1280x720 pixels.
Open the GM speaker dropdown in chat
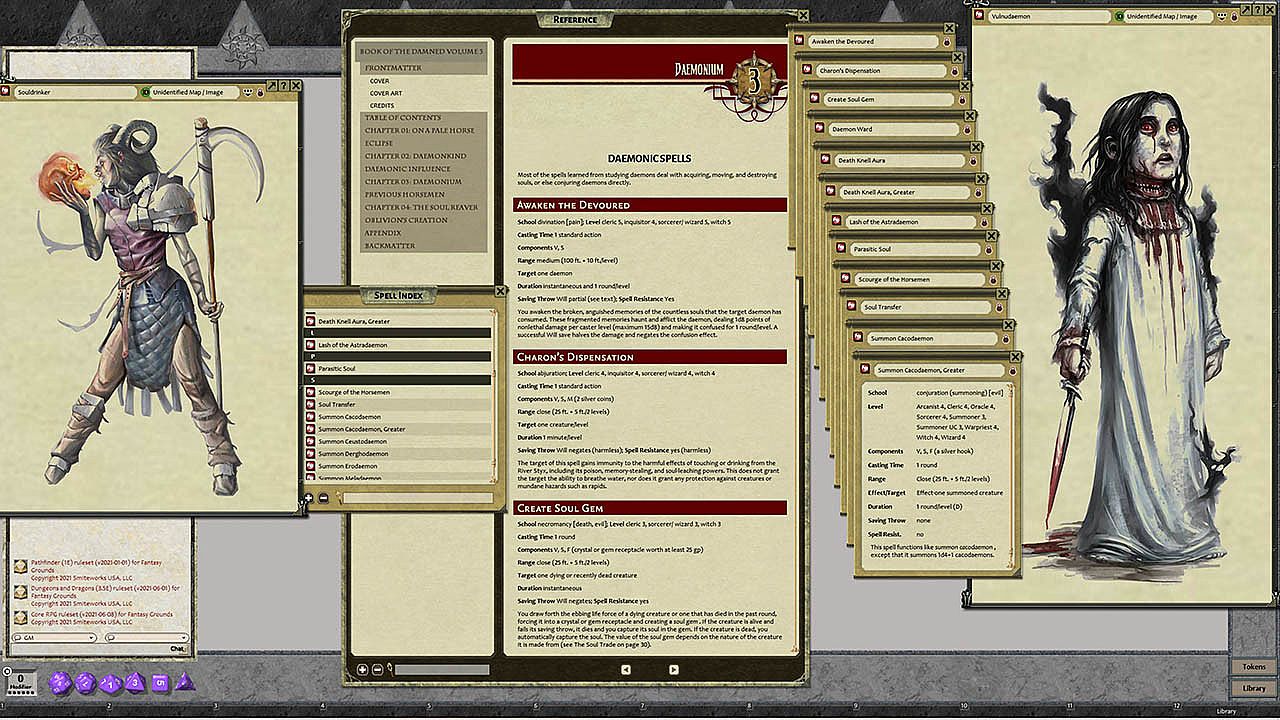click(55, 637)
